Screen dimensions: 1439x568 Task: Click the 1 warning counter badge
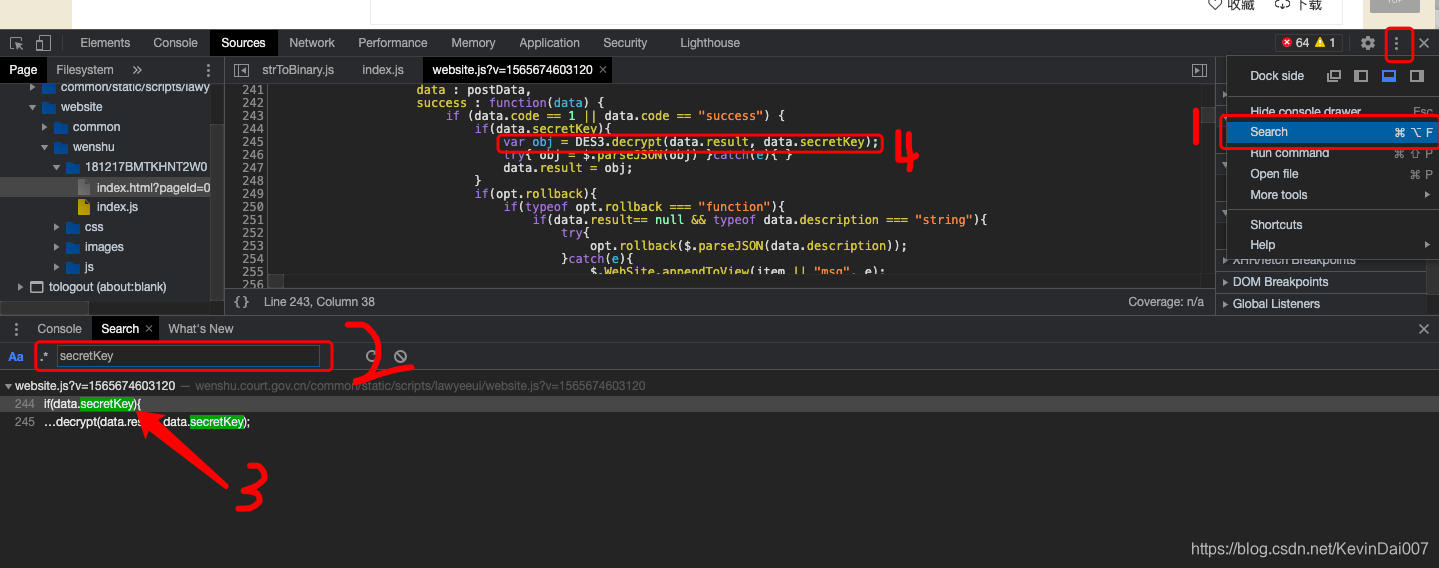pos(1325,43)
